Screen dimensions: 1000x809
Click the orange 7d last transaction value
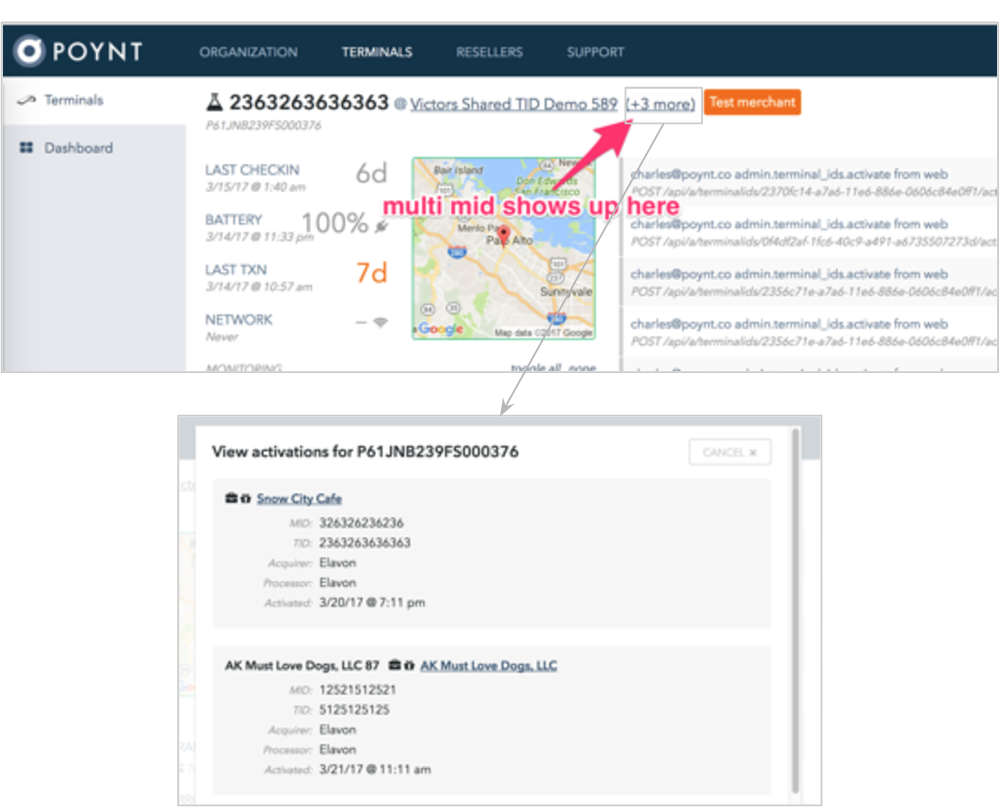tap(371, 273)
